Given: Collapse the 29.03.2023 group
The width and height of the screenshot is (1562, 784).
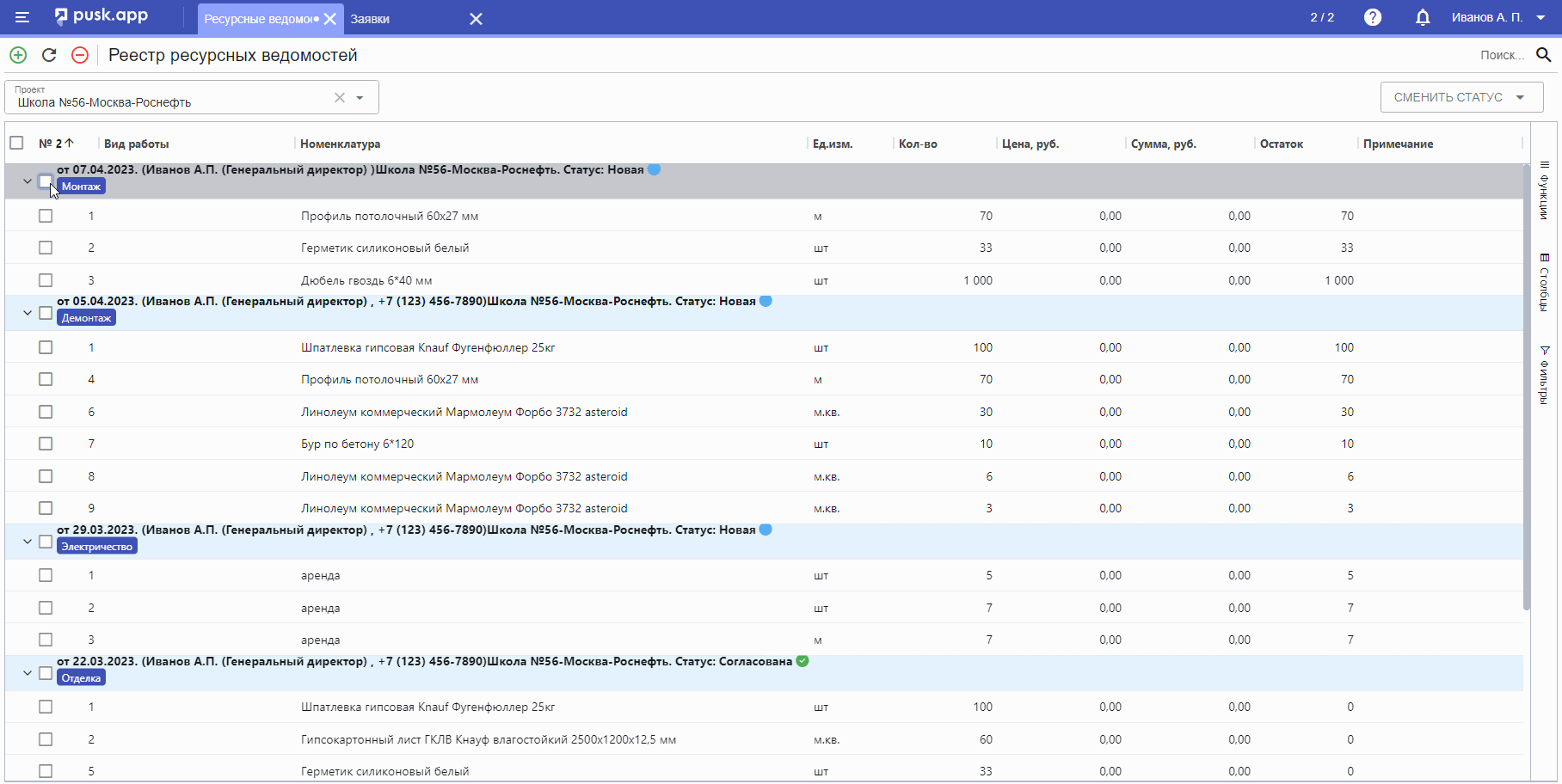Looking at the screenshot, I should coord(27,542).
